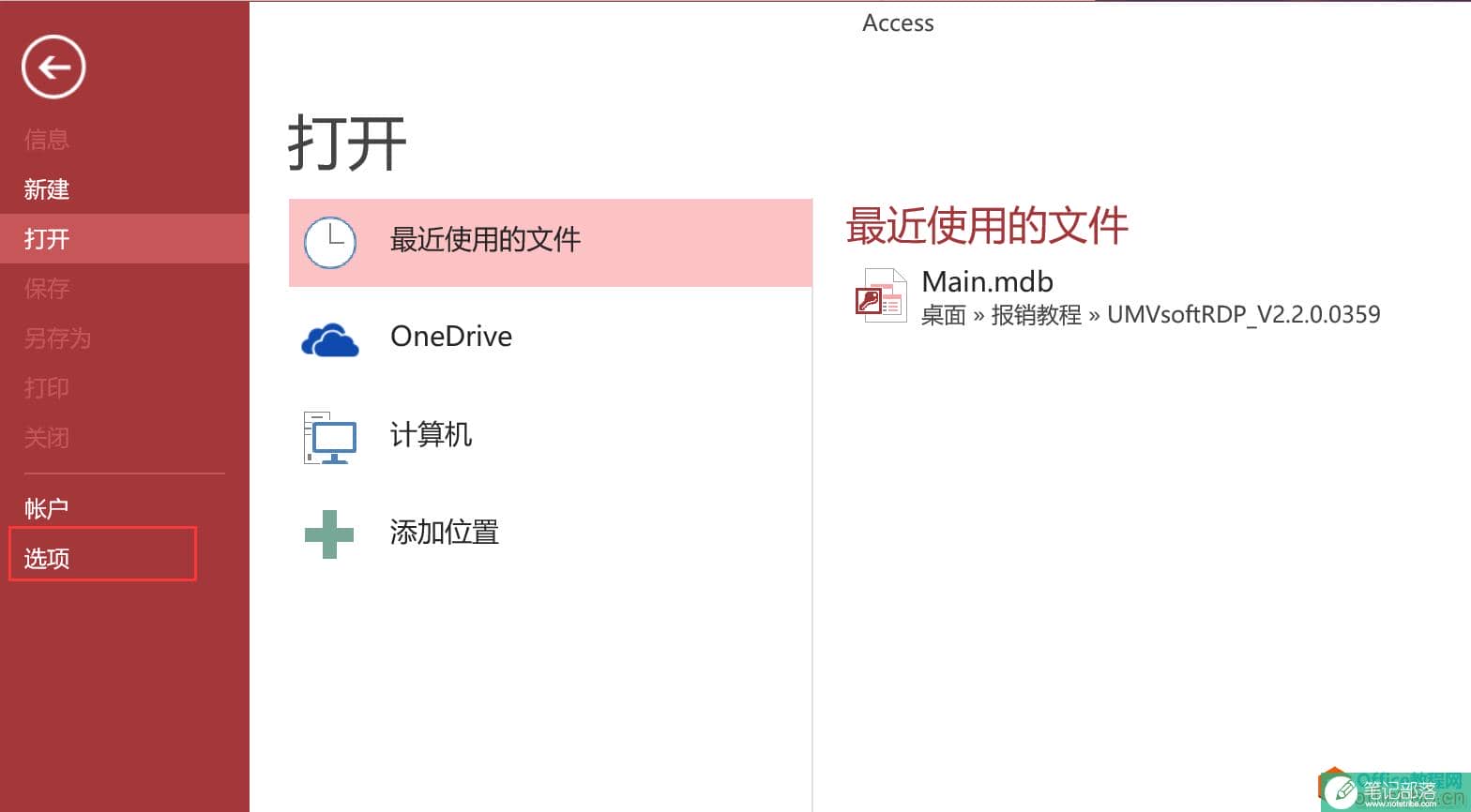The height and width of the screenshot is (812, 1471).
Task: Click the OneDrive cloud icon
Action: (x=330, y=339)
